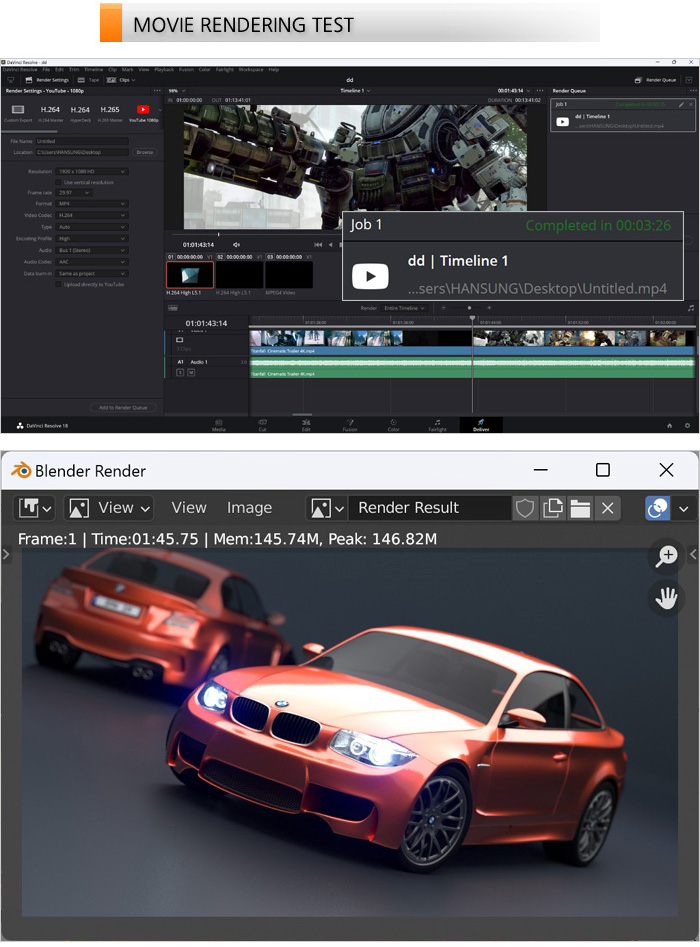Check Upload directly to YouTube
This screenshot has height=947, width=700.
pyautogui.click(x=59, y=284)
